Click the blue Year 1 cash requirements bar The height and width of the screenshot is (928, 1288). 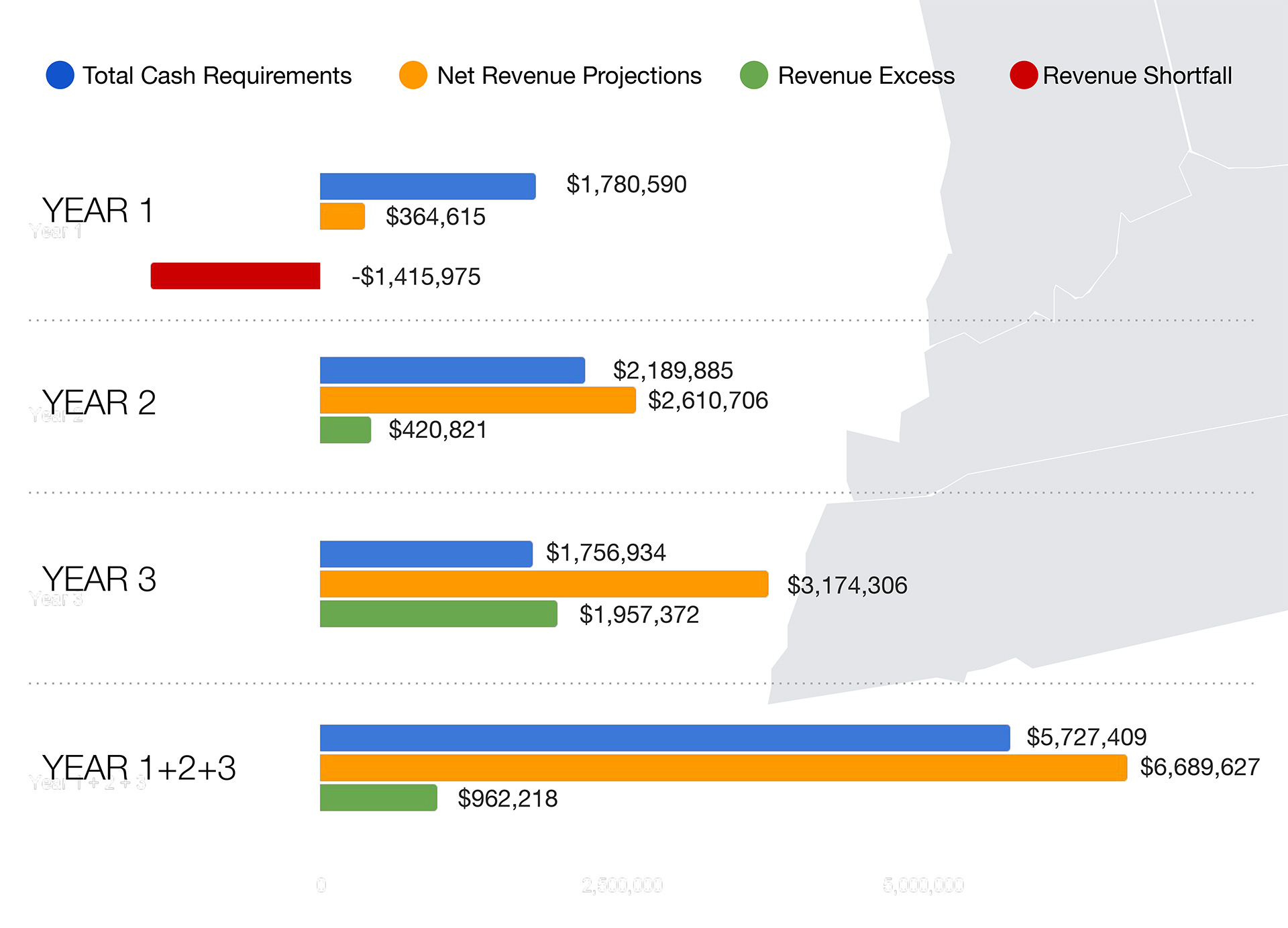(427, 186)
